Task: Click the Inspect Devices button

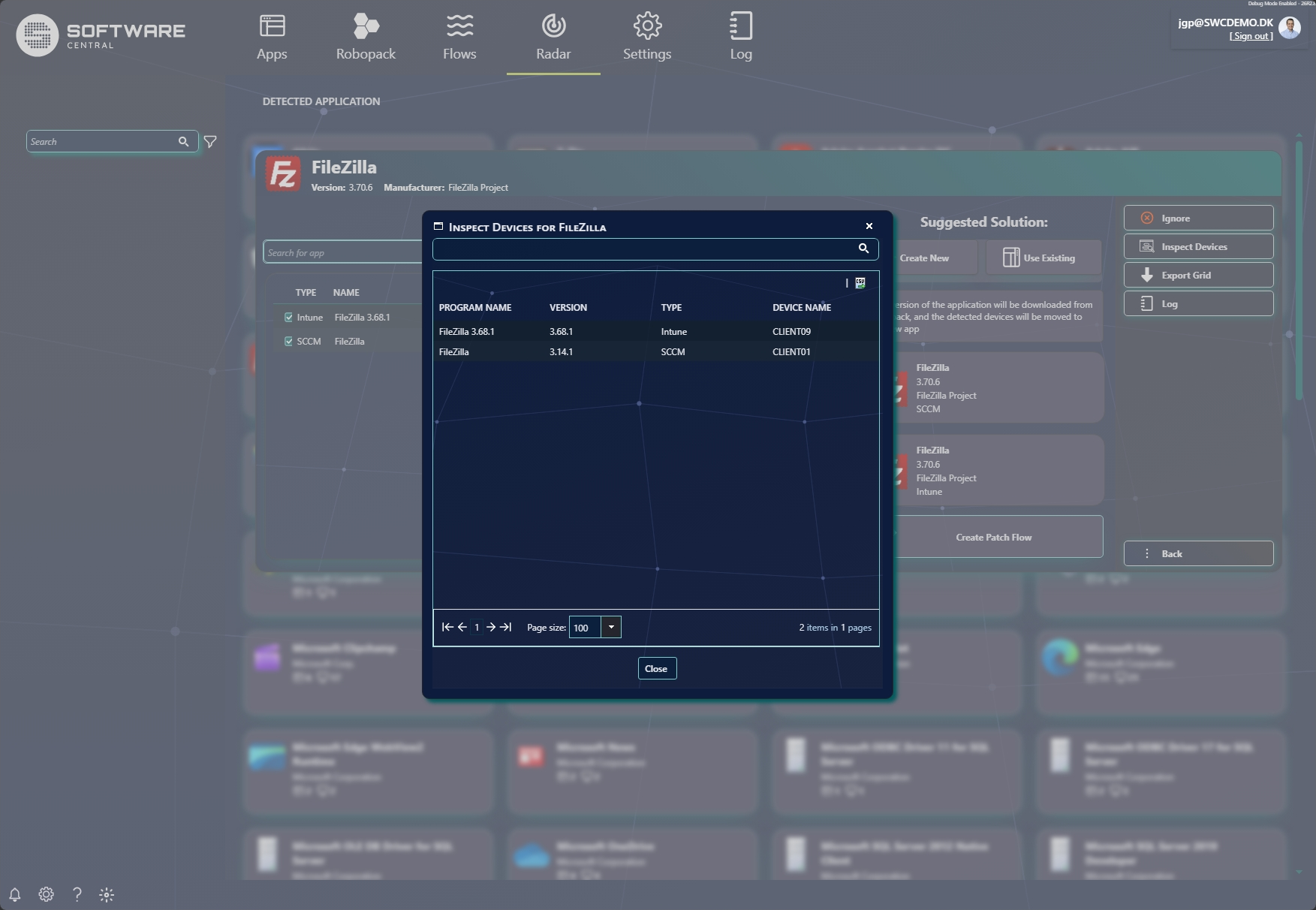Action: pos(1198,246)
